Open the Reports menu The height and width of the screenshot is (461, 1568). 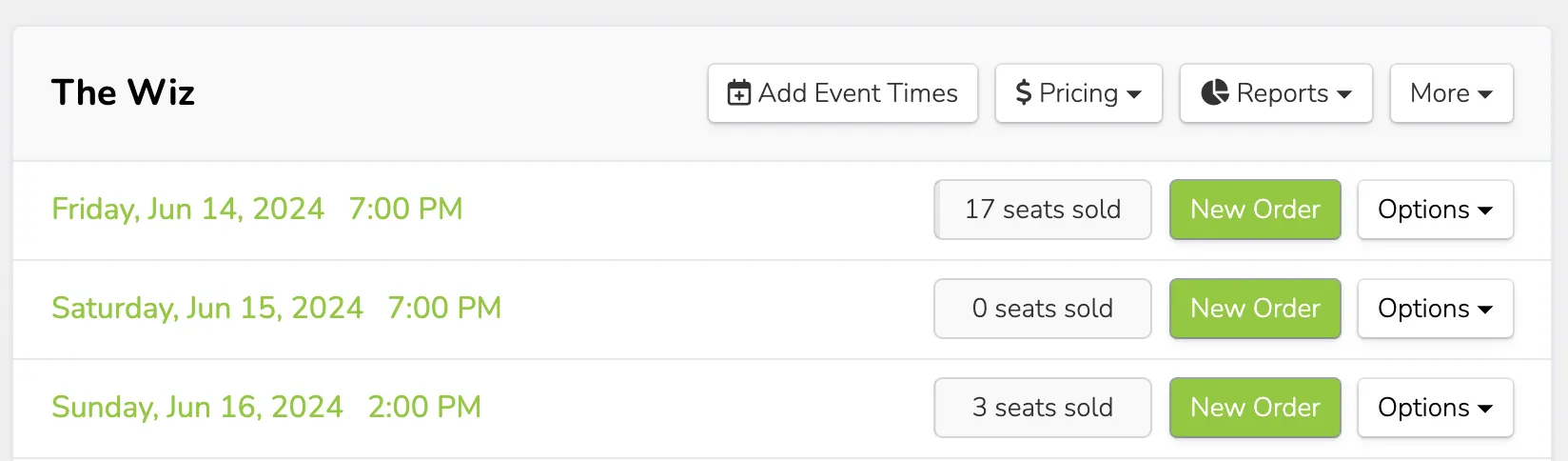[x=1276, y=93]
